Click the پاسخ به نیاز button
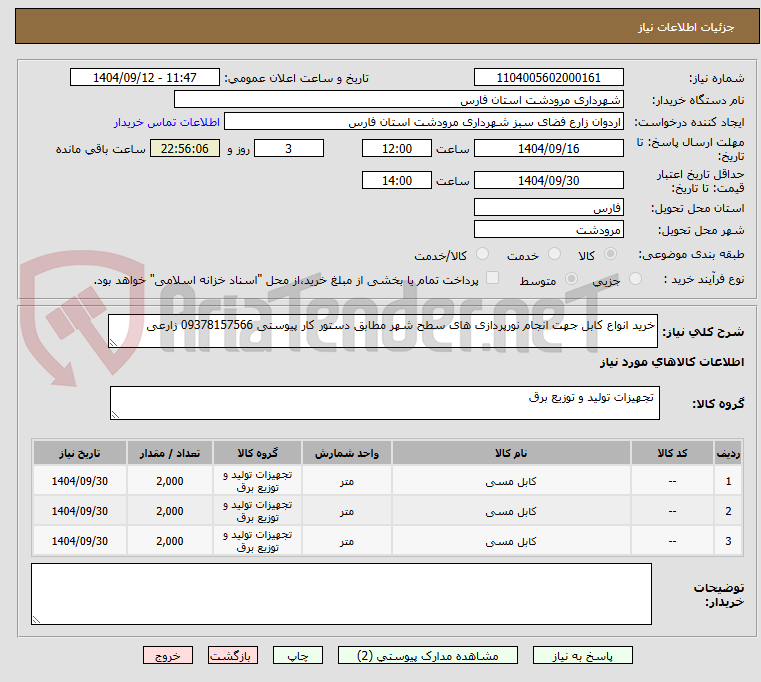761x682 pixels. point(582,655)
